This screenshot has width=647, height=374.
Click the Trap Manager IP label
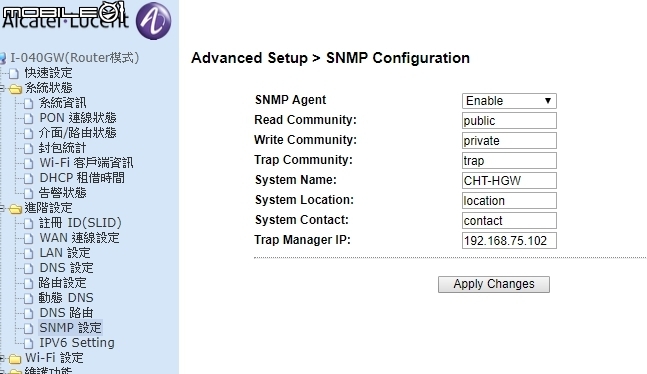(302, 240)
